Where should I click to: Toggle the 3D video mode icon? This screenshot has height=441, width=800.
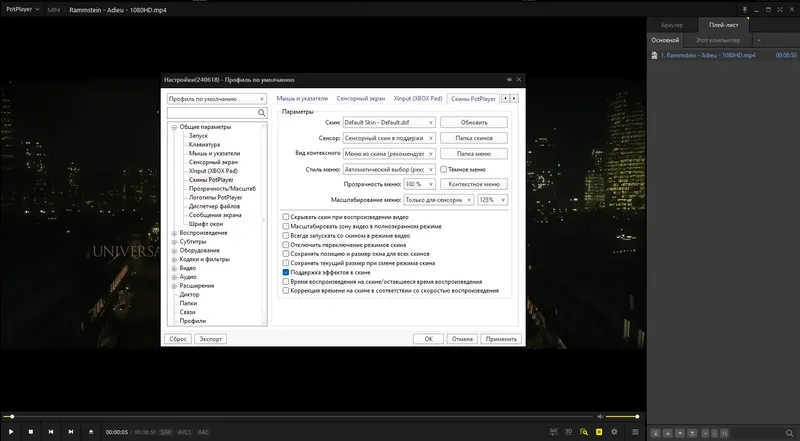click(568, 432)
